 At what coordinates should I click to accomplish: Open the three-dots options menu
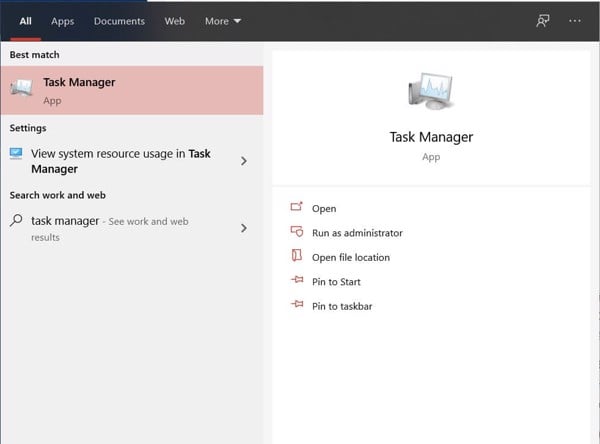[574, 21]
